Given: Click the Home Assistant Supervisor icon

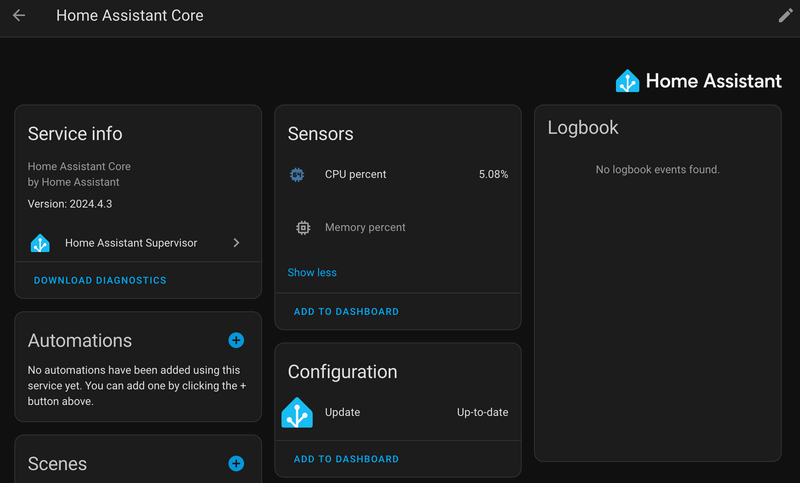Looking at the screenshot, I should [40, 243].
